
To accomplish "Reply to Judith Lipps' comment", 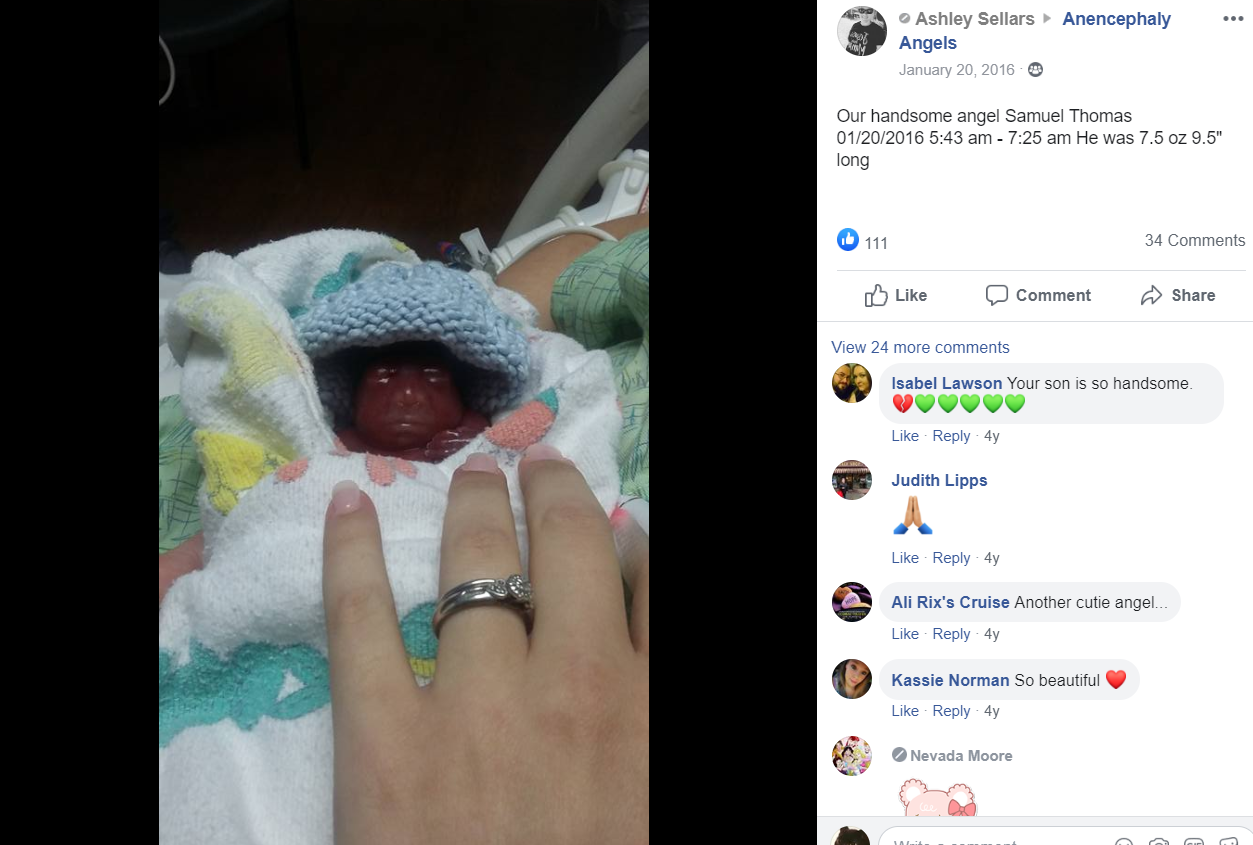I will (x=951, y=558).
